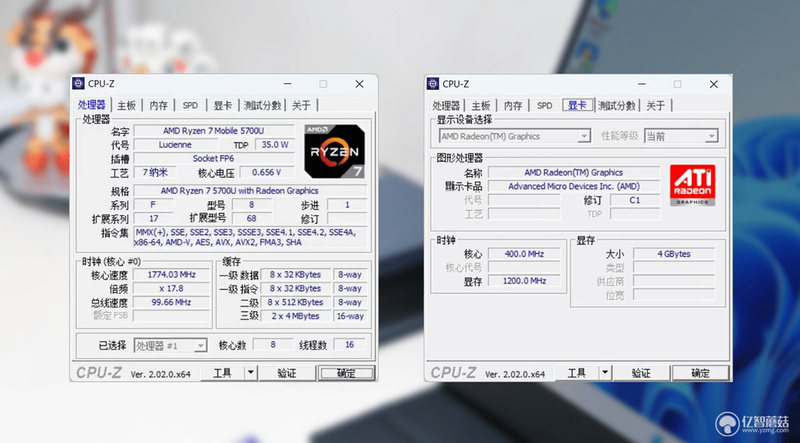Open 内存 tab in right CPU-Z window
This screenshot has height=443, width=800.
point(513,105)
